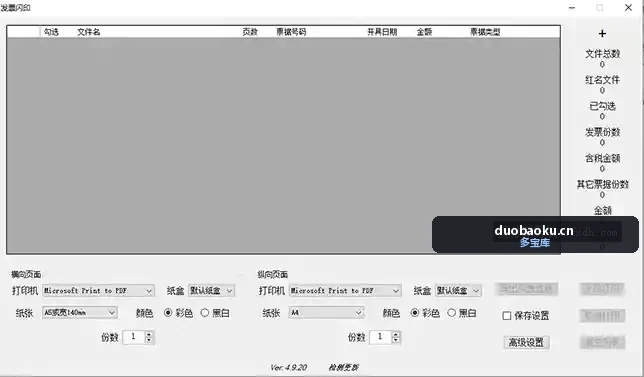The width and height of the screenshot is (644, 377).
Task: Click the 已勾选 statistic label
Action: click(x=603, y=106)
